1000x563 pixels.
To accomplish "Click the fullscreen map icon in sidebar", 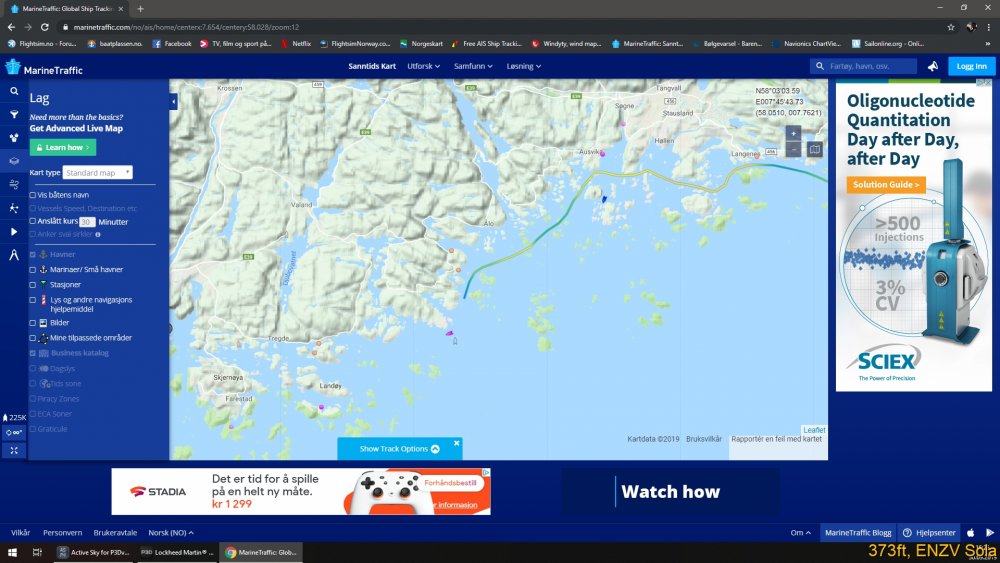I will coord(13,450).
